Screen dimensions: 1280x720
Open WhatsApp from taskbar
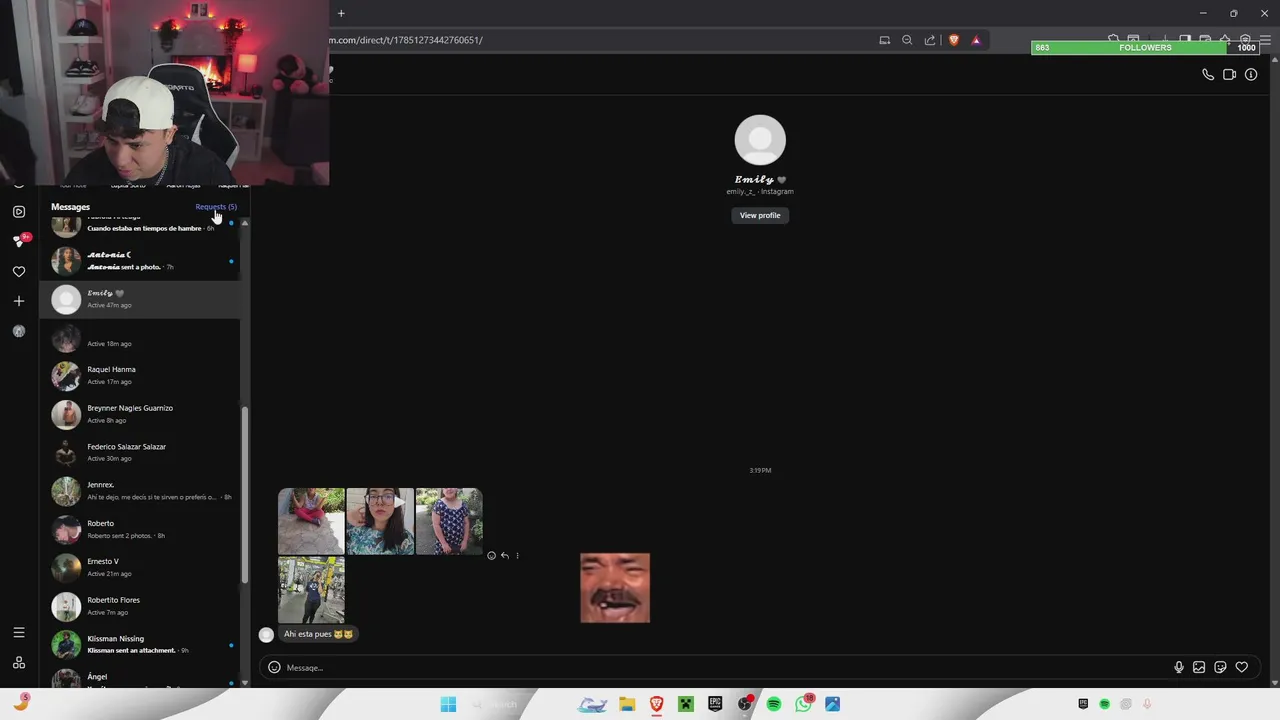click(x=804, y=704)
